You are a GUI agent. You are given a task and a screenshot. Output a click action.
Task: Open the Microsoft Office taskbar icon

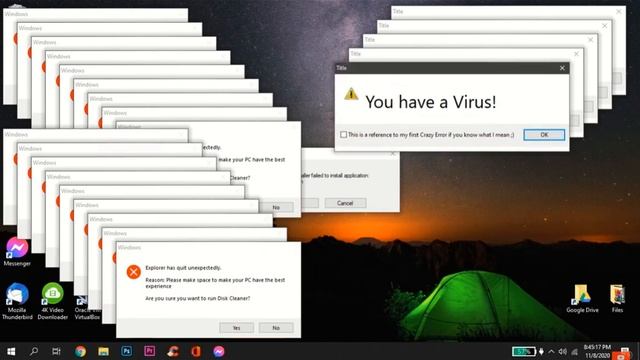196,351
